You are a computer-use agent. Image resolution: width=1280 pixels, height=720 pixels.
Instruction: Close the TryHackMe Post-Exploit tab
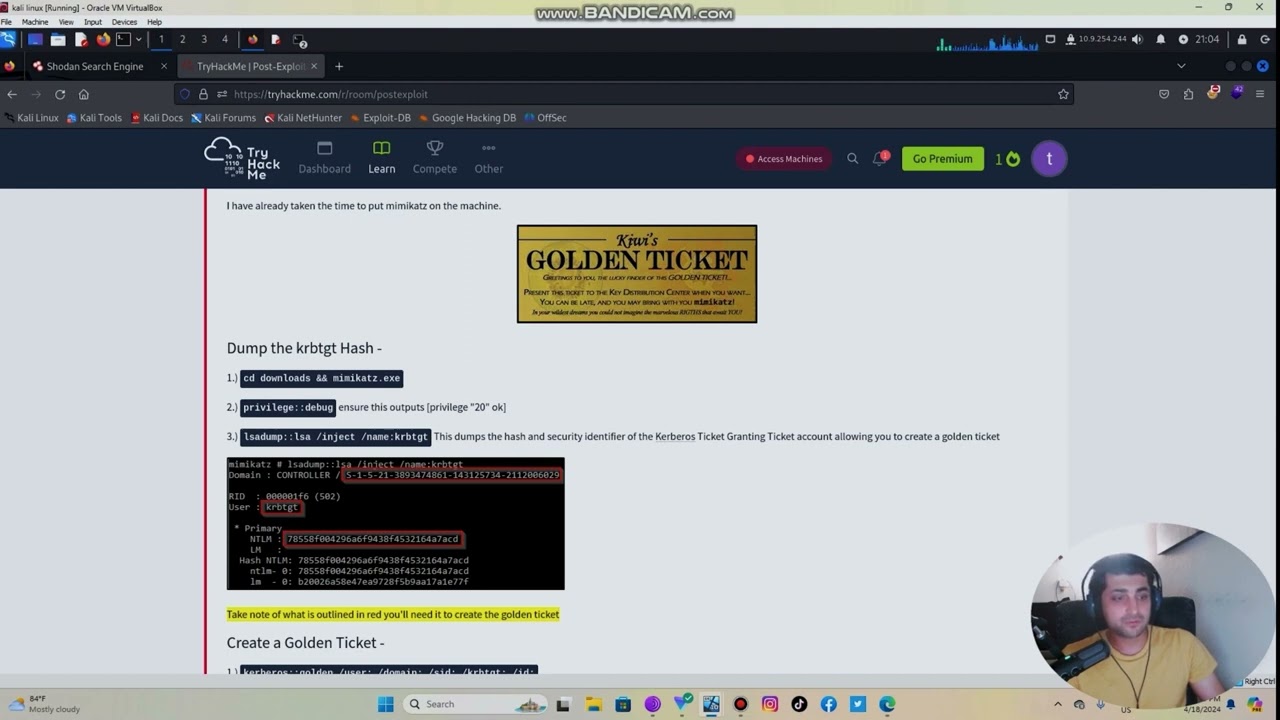(x=314, y=66)
